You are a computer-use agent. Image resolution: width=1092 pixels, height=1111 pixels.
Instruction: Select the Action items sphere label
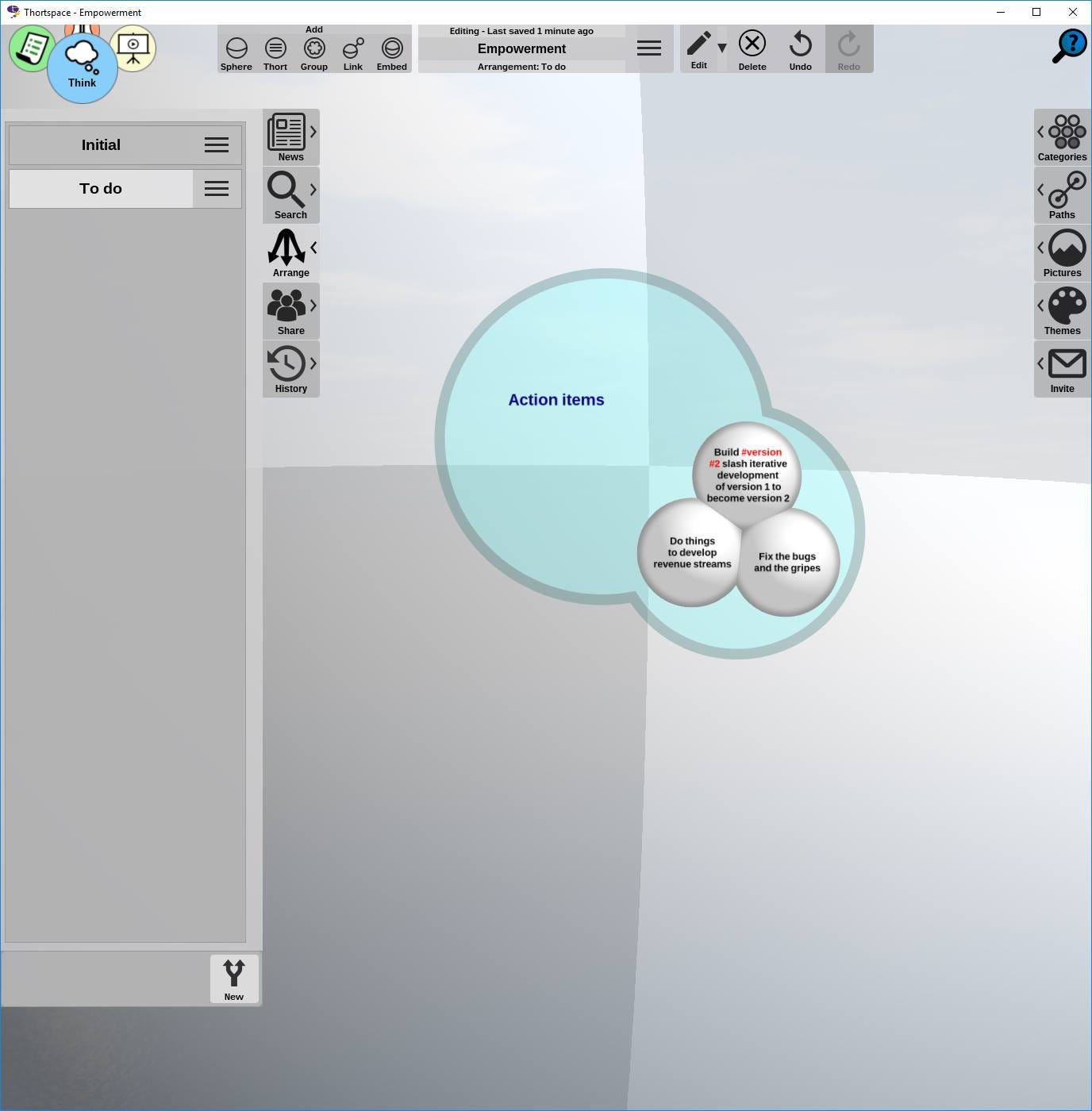click(x=556, y=400)
